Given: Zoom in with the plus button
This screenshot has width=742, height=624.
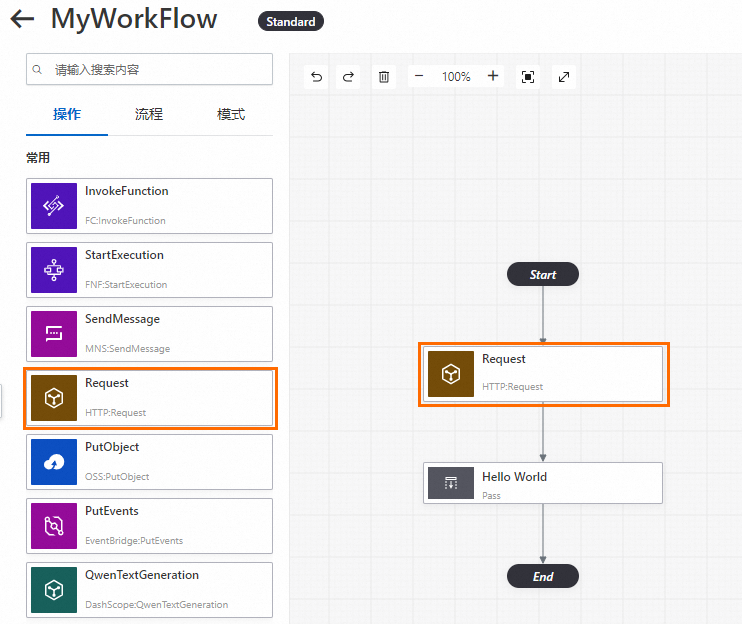Looking at the screenshot, I should pyautogui.click(x=493, y=76).
